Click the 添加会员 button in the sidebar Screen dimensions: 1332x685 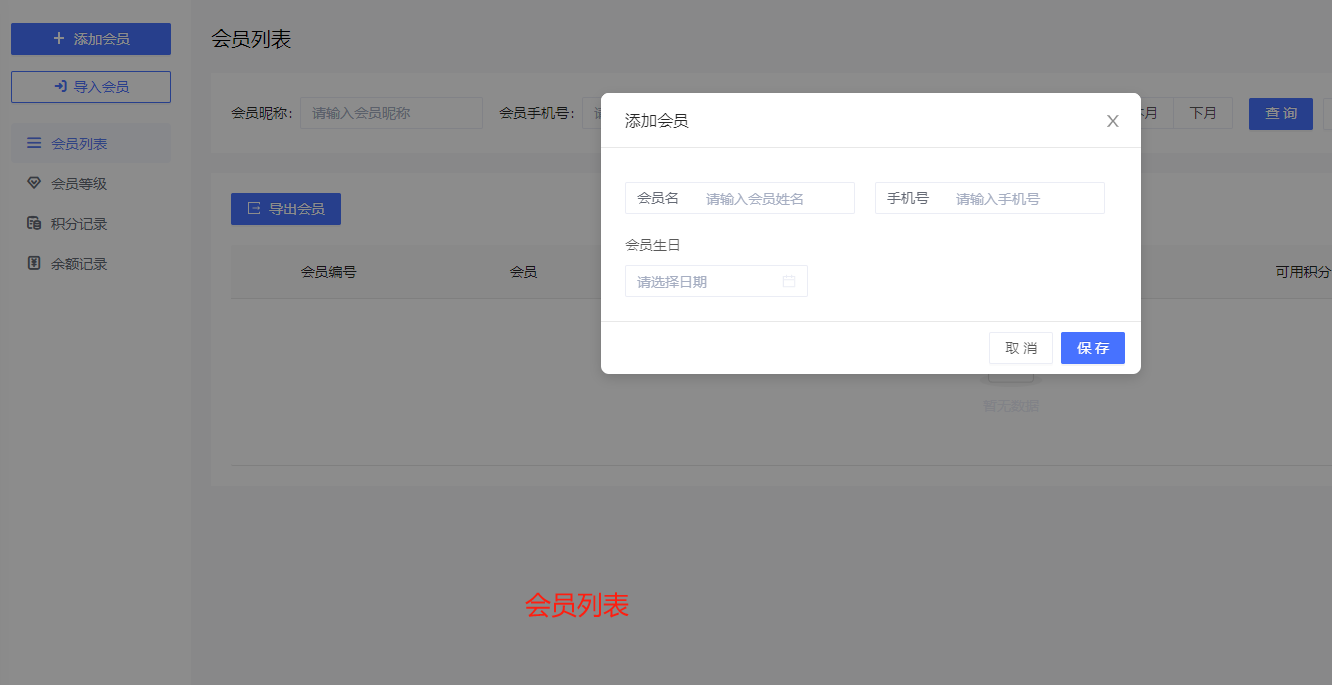click(91, 39)
